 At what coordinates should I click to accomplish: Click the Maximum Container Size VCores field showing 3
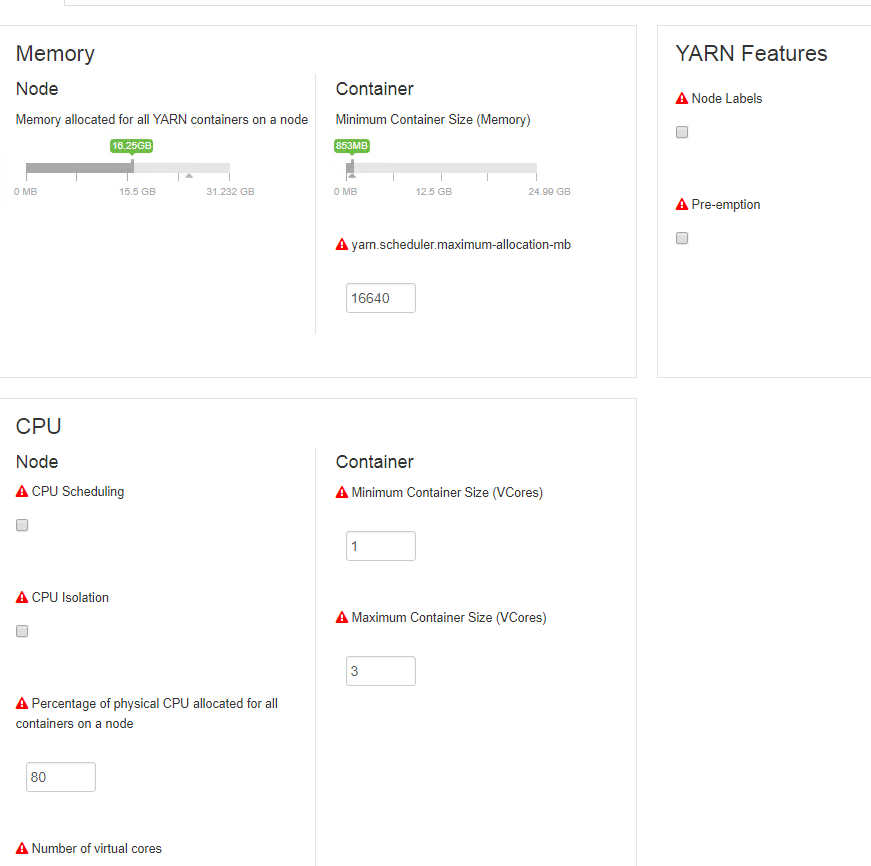pyautogui.click(x=380, y=670)
